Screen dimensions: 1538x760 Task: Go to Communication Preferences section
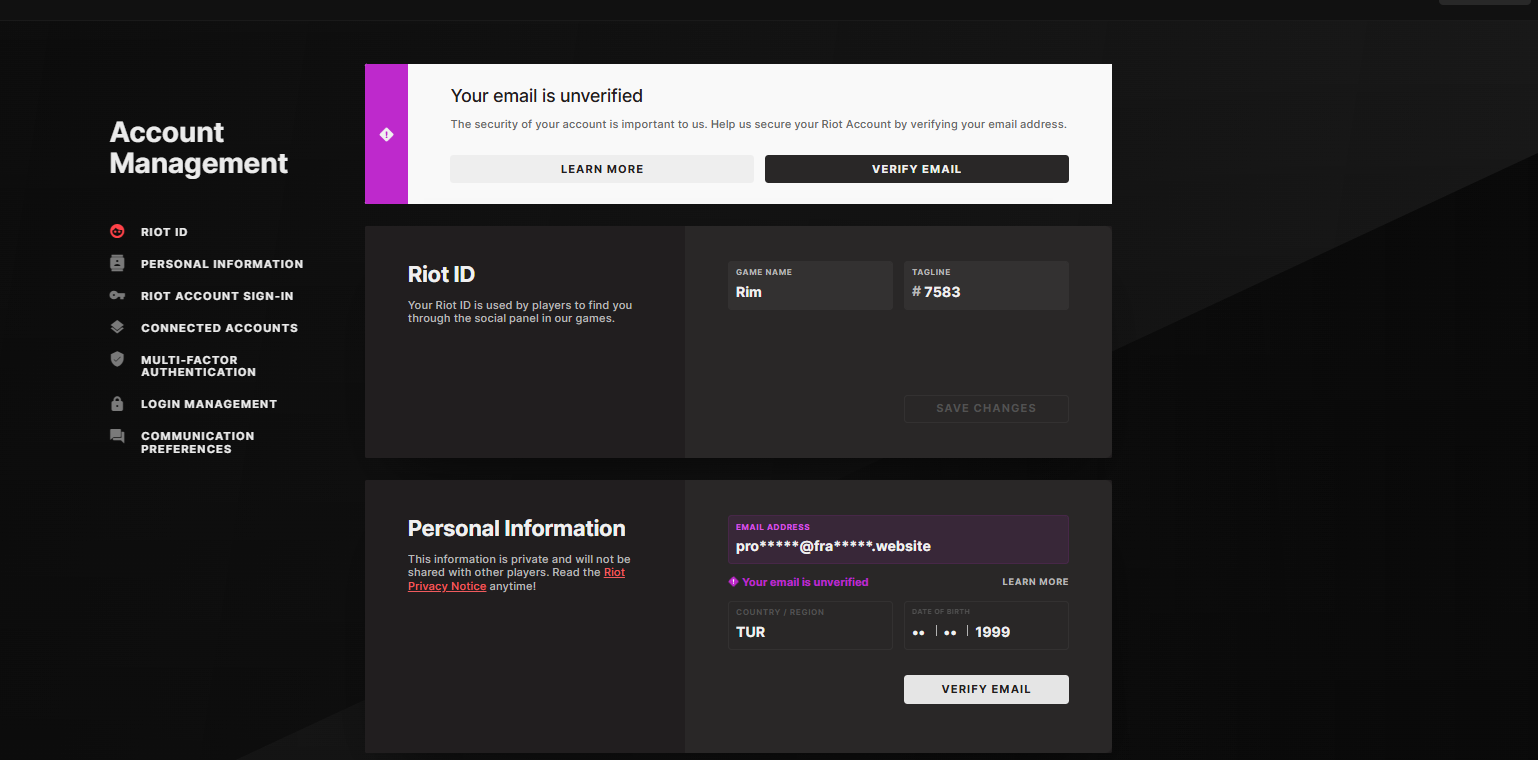pos(197,442)
